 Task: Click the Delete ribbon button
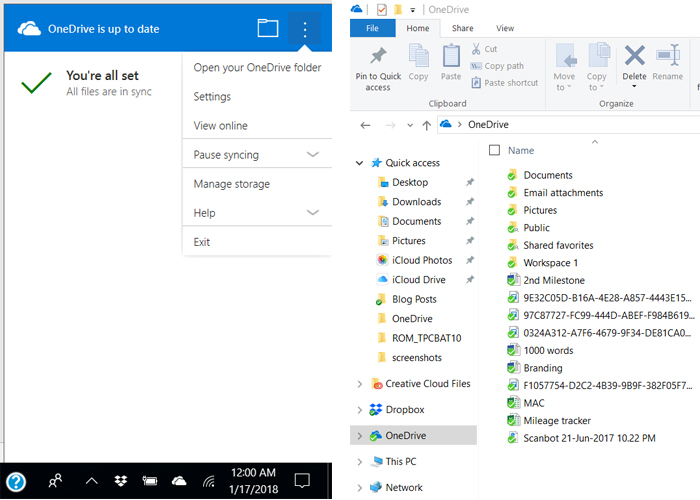click(634, 65)
